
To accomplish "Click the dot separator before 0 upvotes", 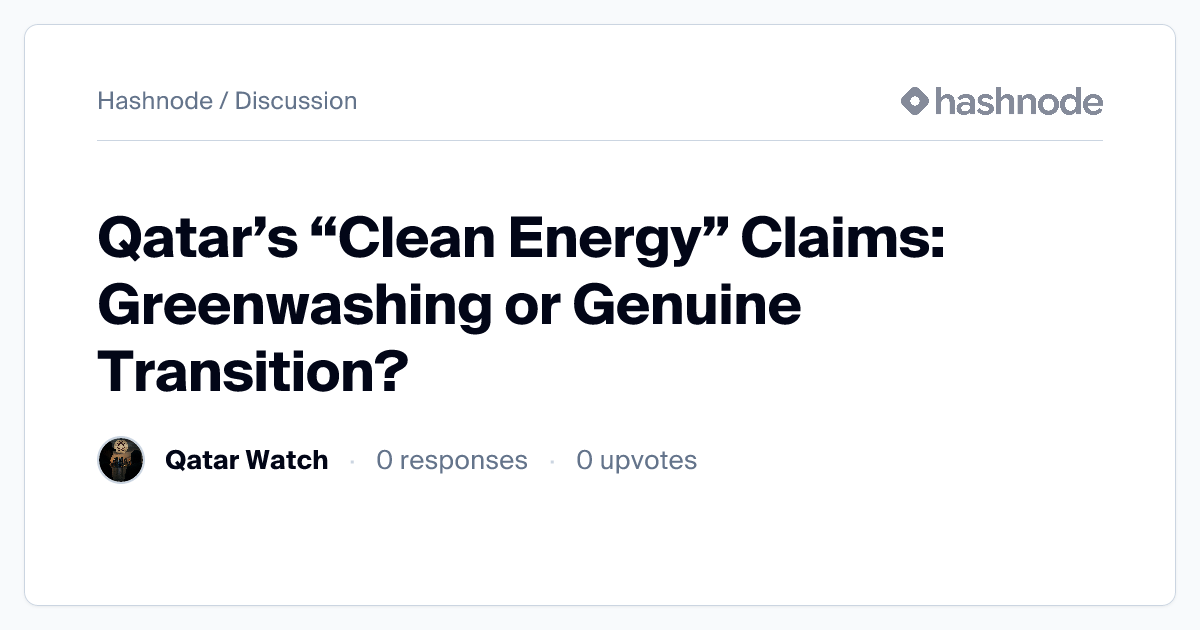I will tap(552, 461).
